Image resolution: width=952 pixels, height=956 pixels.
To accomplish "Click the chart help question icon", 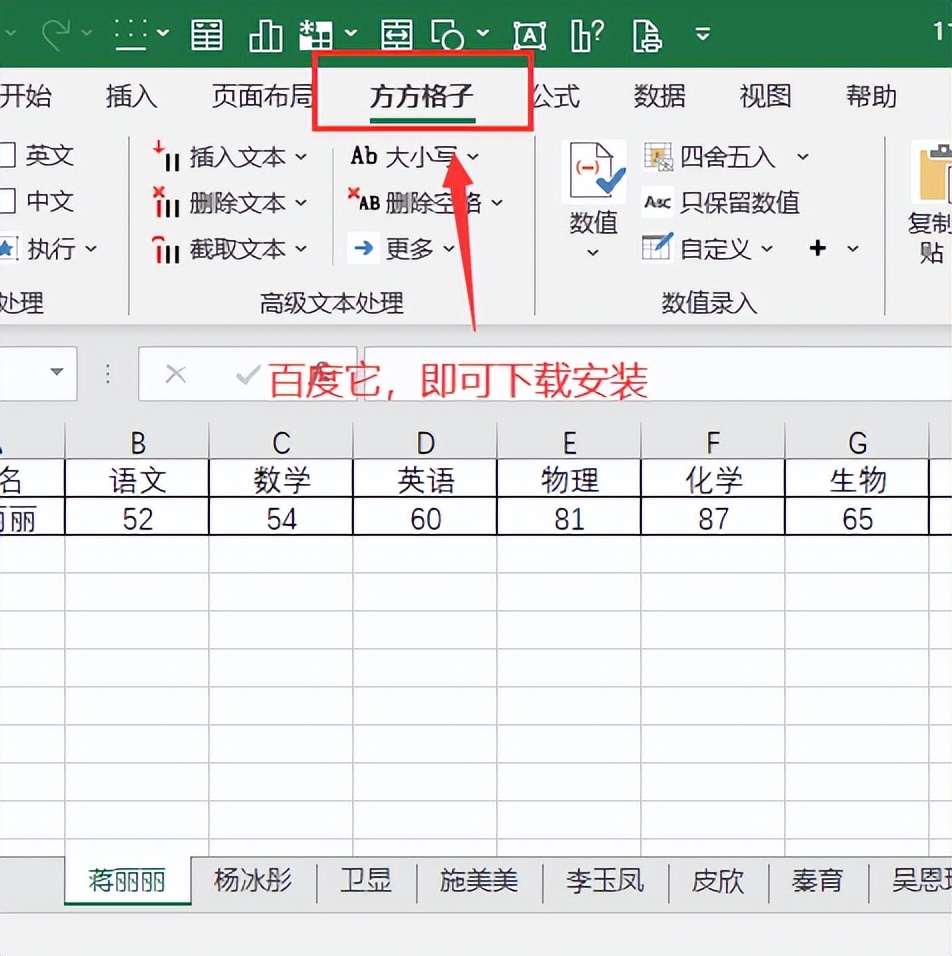I will click(x=587, y=34).
